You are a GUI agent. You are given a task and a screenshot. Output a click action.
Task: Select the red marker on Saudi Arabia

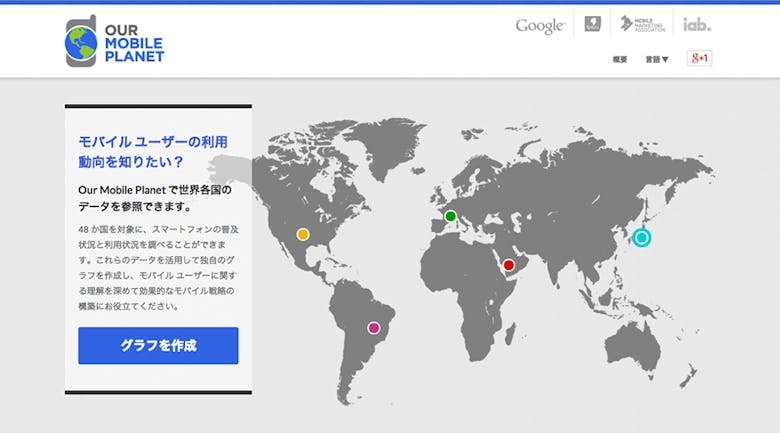(508, 265)
